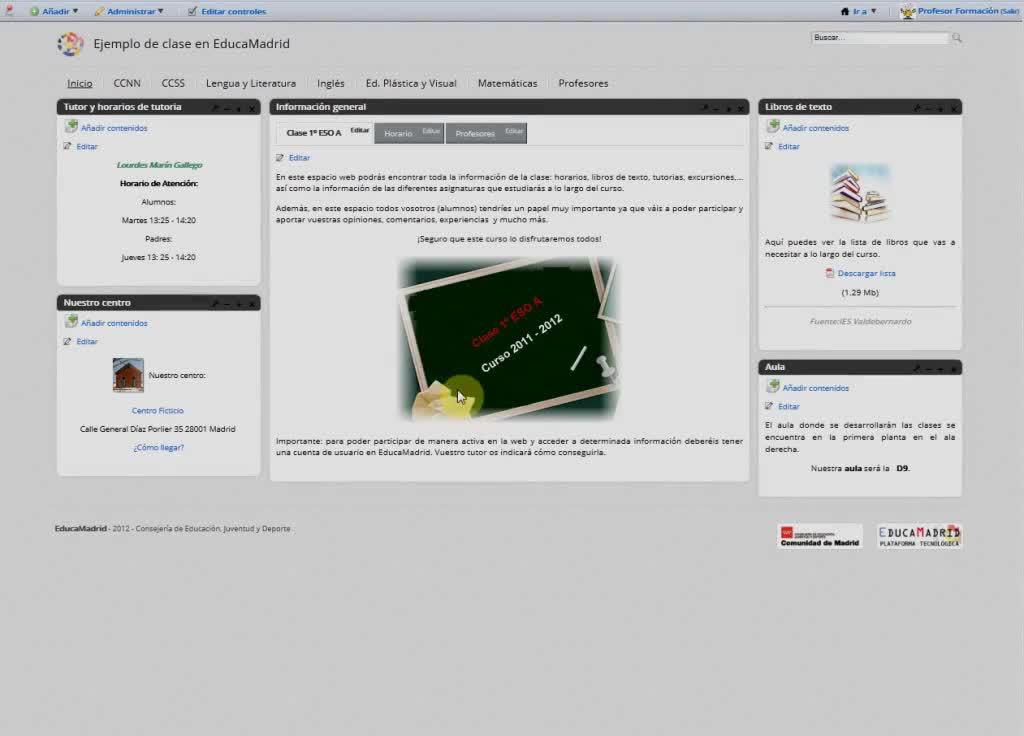Click the pencil icon beside Administrar
The width and height of the screenshot is (1024, 736).
click(99, 11)
